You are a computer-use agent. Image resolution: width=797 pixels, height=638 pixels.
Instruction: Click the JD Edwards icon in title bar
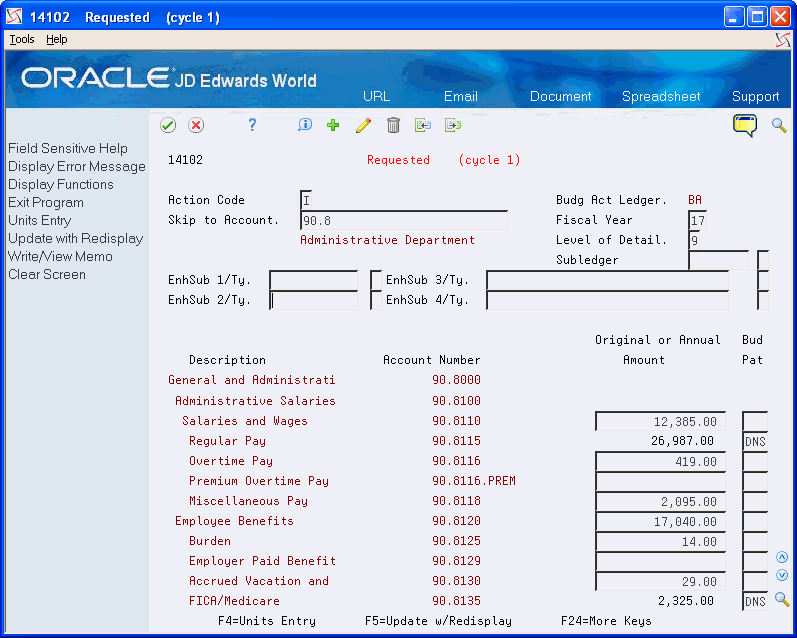tap(14, 17)
